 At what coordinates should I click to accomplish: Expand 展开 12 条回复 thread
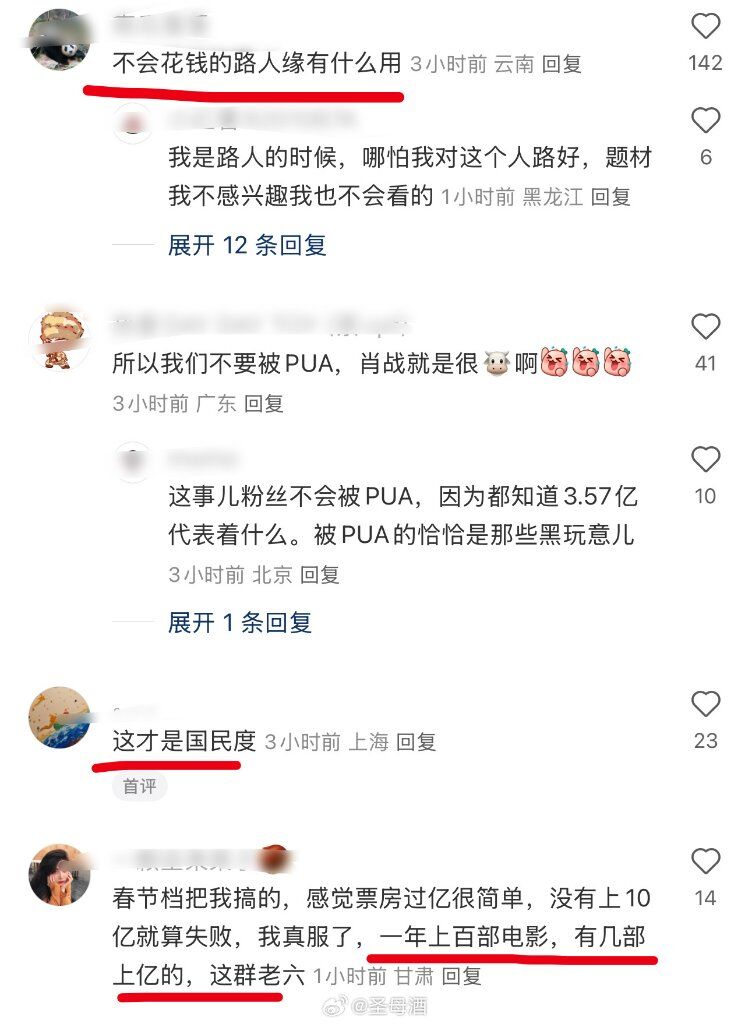(x=247, y=246)
